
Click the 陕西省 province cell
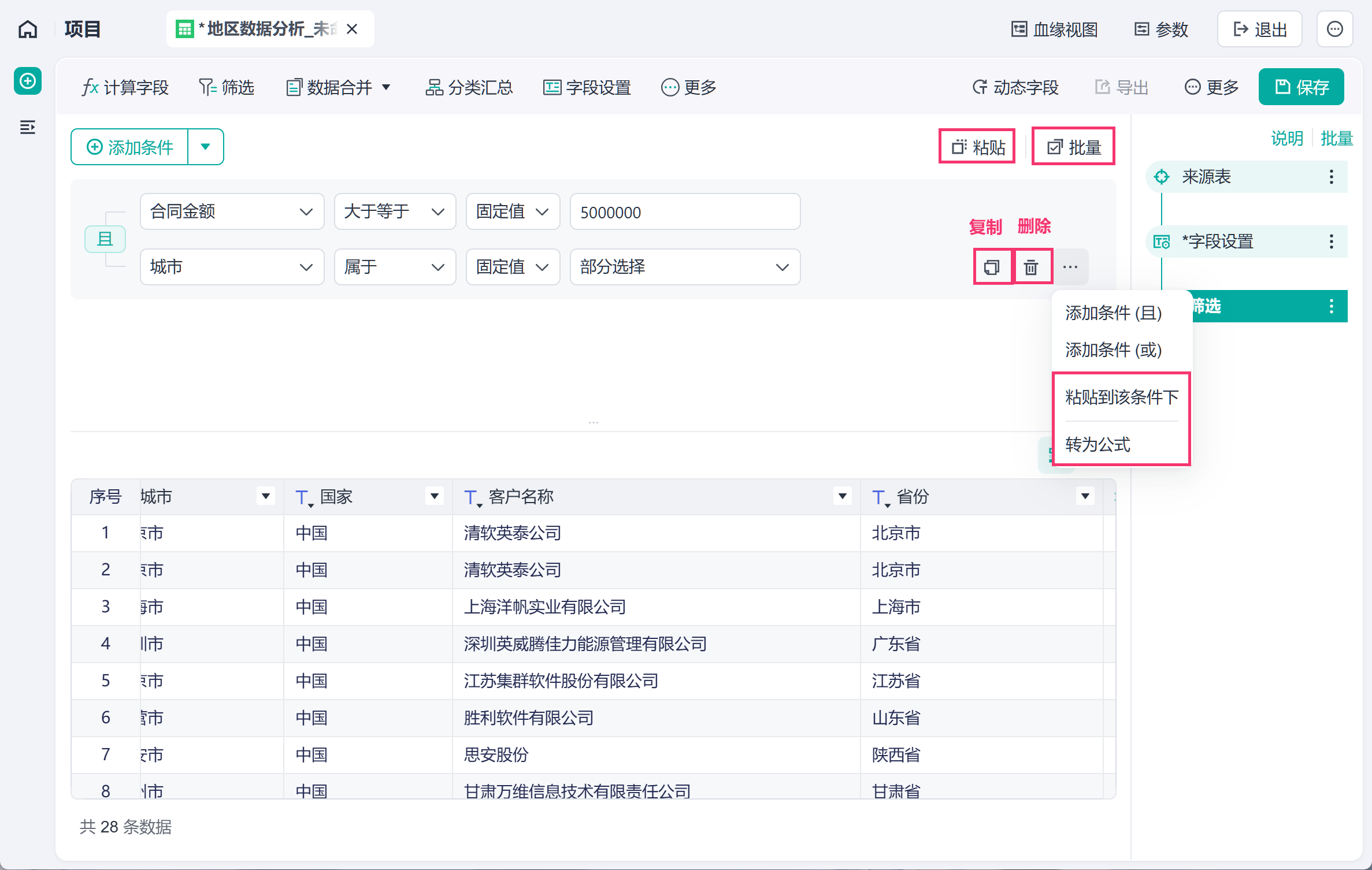point(982,755)
